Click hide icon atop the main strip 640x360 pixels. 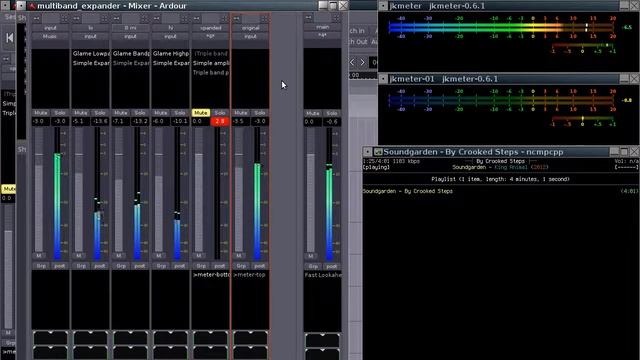point(336,18)
